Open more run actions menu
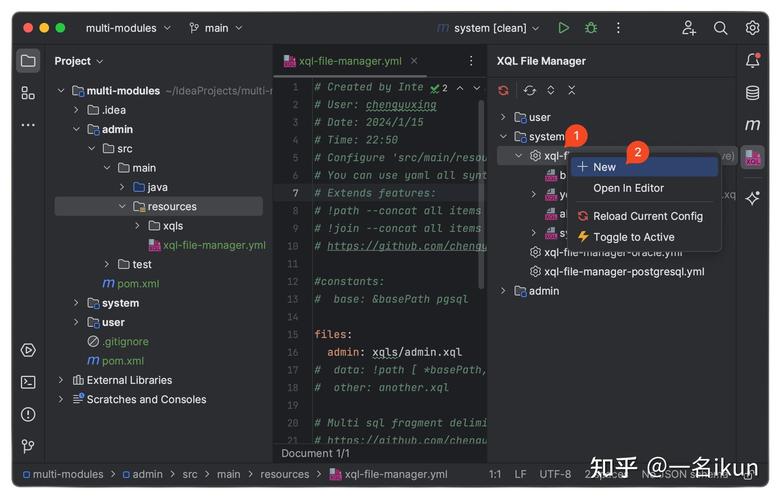Screen dimensions: 780x500 tap(618, 28)
